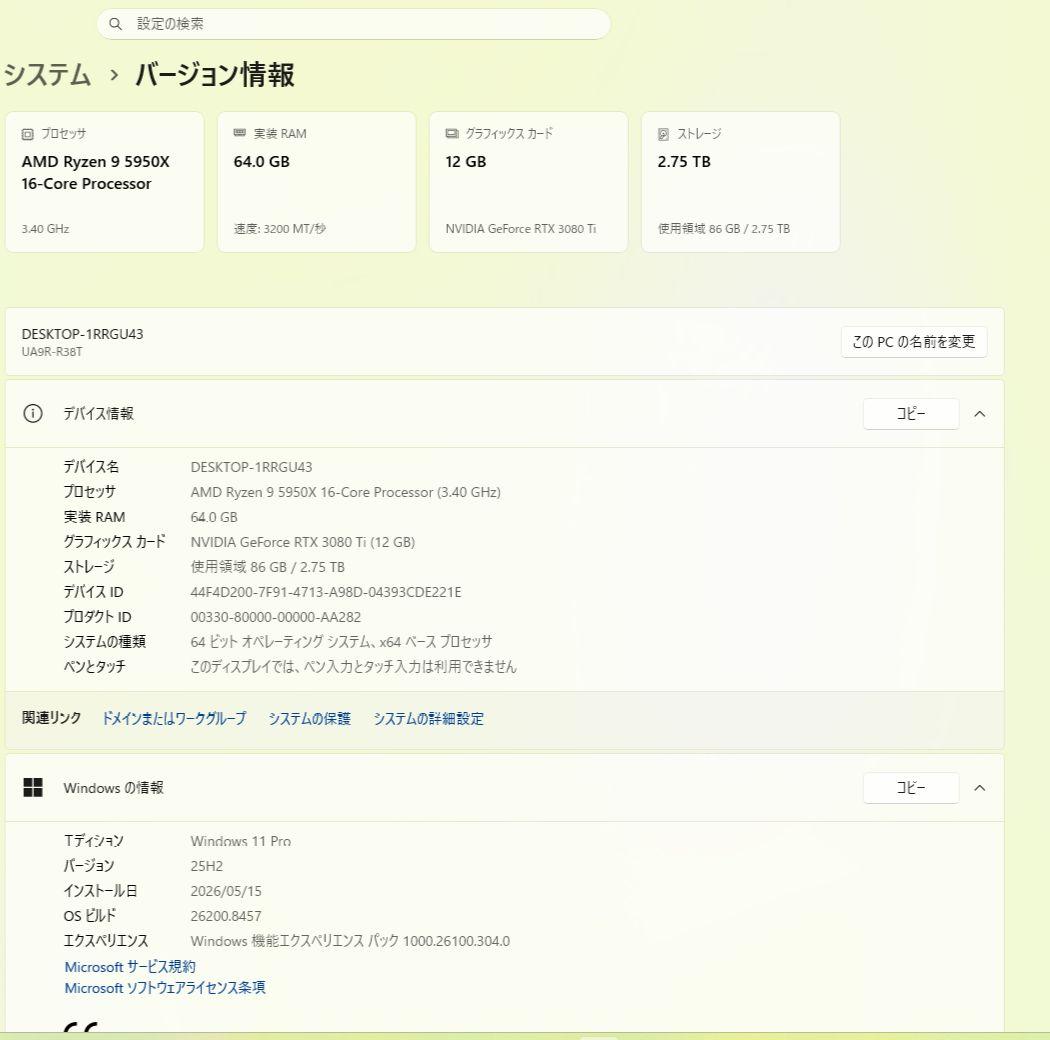Collapse the デバイス情報 section chevron
The width and height of the screenshot is (1050, 1040).
tap(980, 414)
